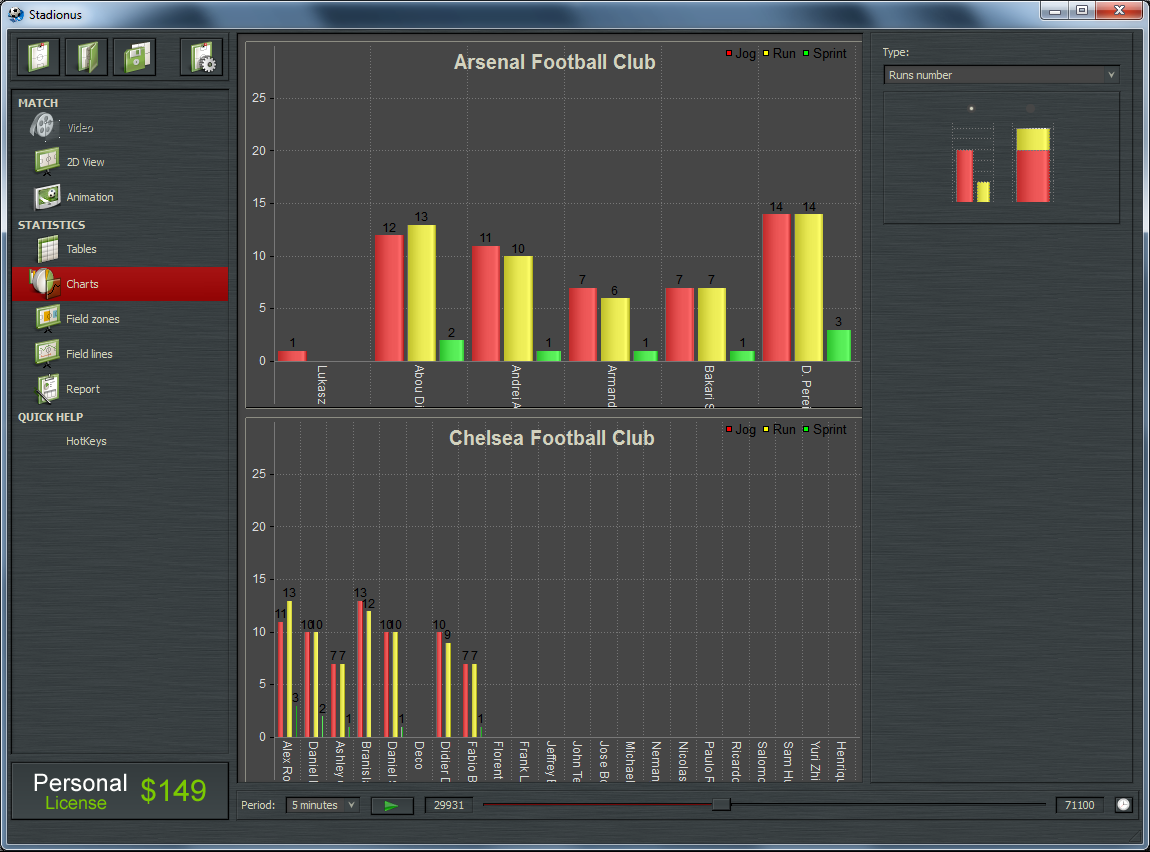Click the Sprint legend entry in Chelsea chart

pyautogui.click(x=824, y=430)
